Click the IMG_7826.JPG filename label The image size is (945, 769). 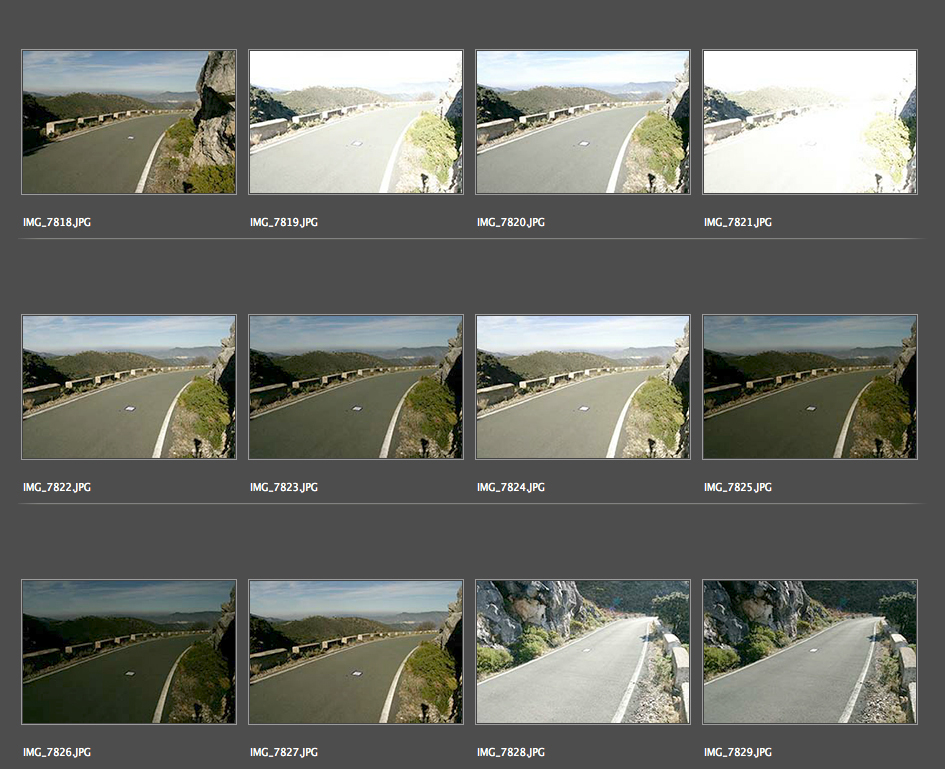[x=57, y=752]
